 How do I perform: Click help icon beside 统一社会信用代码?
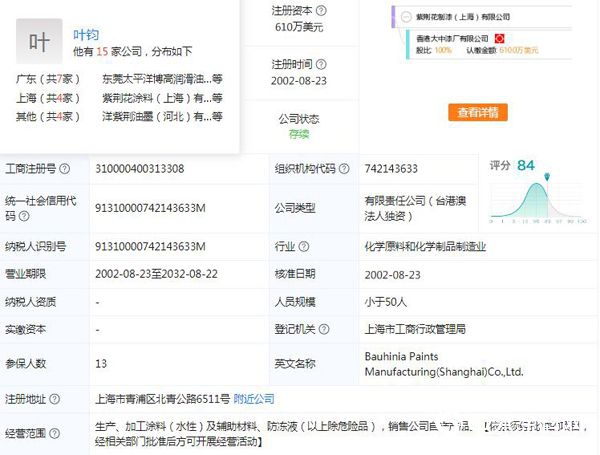pyautogui.click(x=24, y=216)
